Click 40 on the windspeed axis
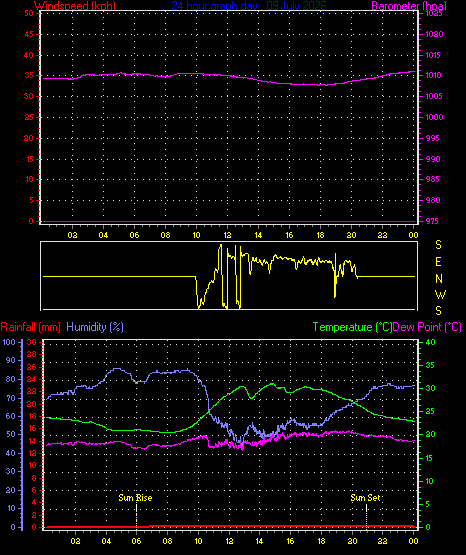This screenshot has width=466, height=555. coord(29,55)
